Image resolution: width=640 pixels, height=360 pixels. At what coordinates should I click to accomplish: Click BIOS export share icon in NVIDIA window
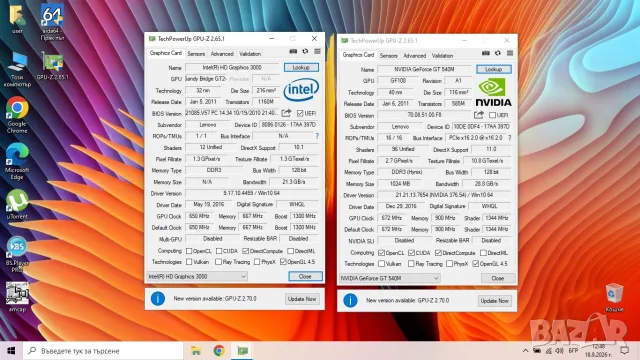point(479,115)
